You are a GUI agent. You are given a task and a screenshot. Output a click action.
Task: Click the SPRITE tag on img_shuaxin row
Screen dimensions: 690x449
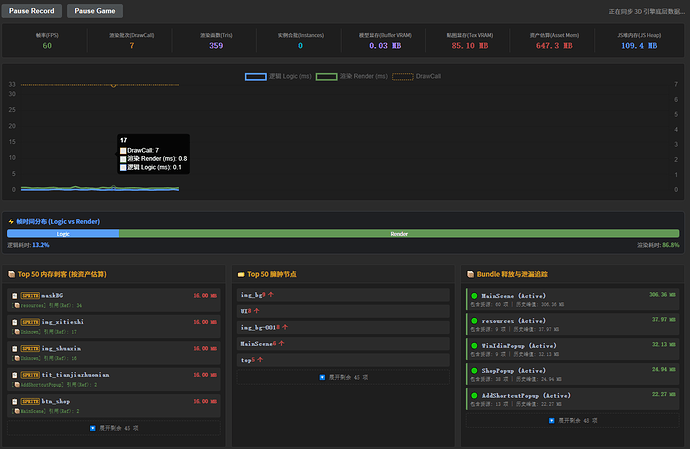(x=30, y=349)
